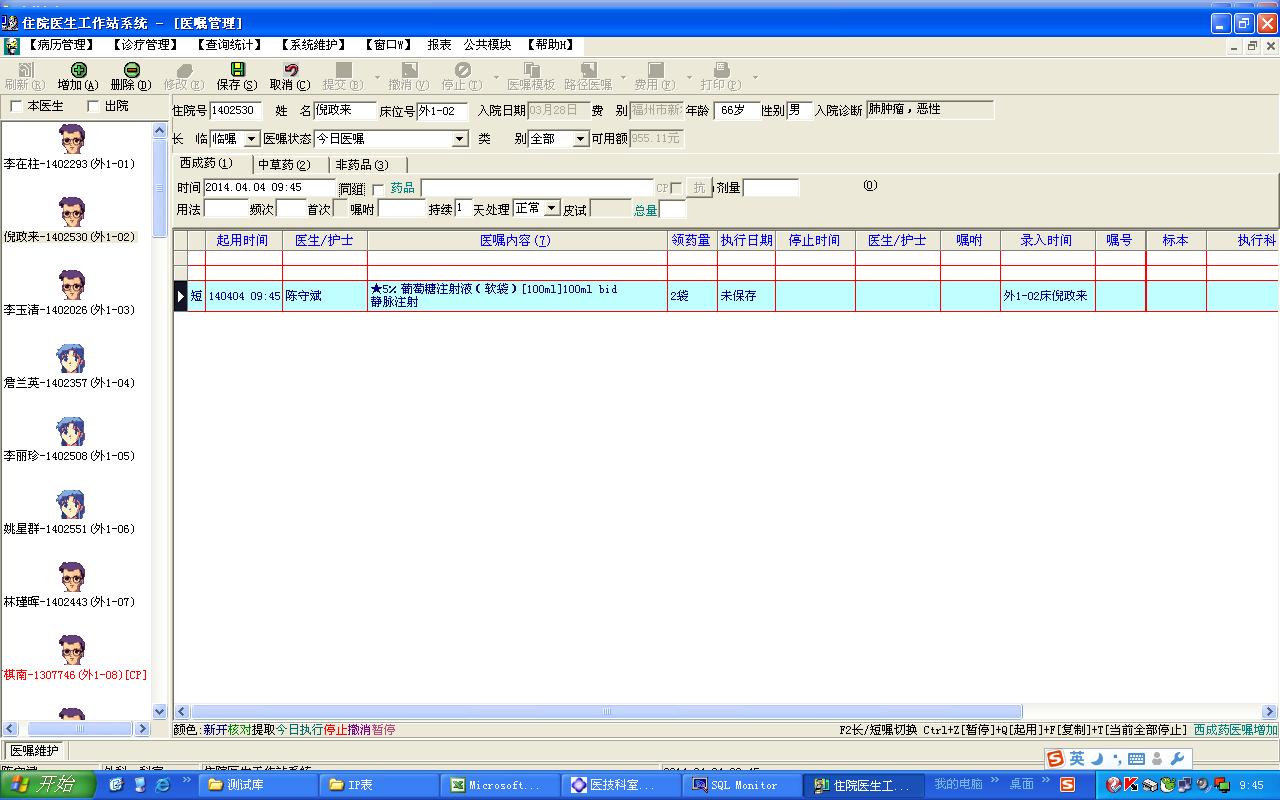Open the 查询统计 menu
Image resolution: width=1280 pixels, height=800 pixels.
(x=229, y=45)
